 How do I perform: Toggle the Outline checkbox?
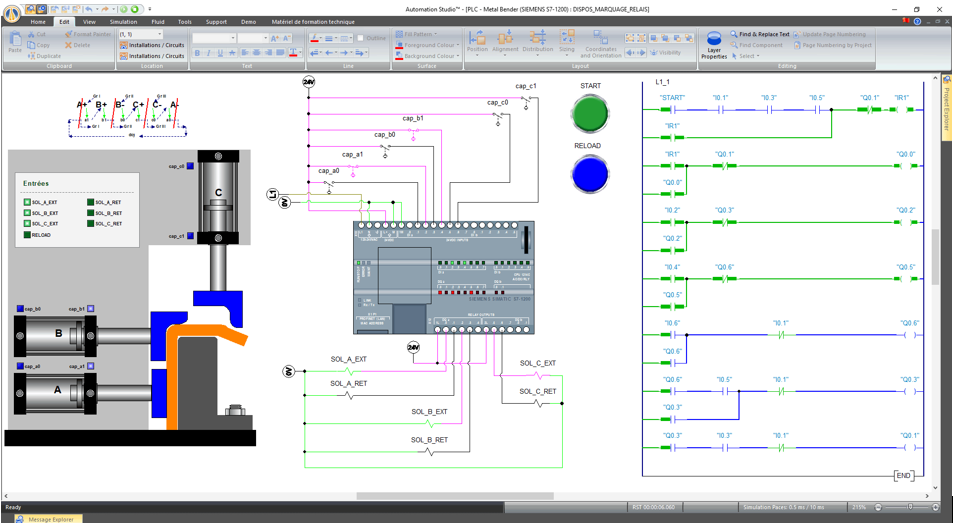pyautogui.click(x=361, y=38)
